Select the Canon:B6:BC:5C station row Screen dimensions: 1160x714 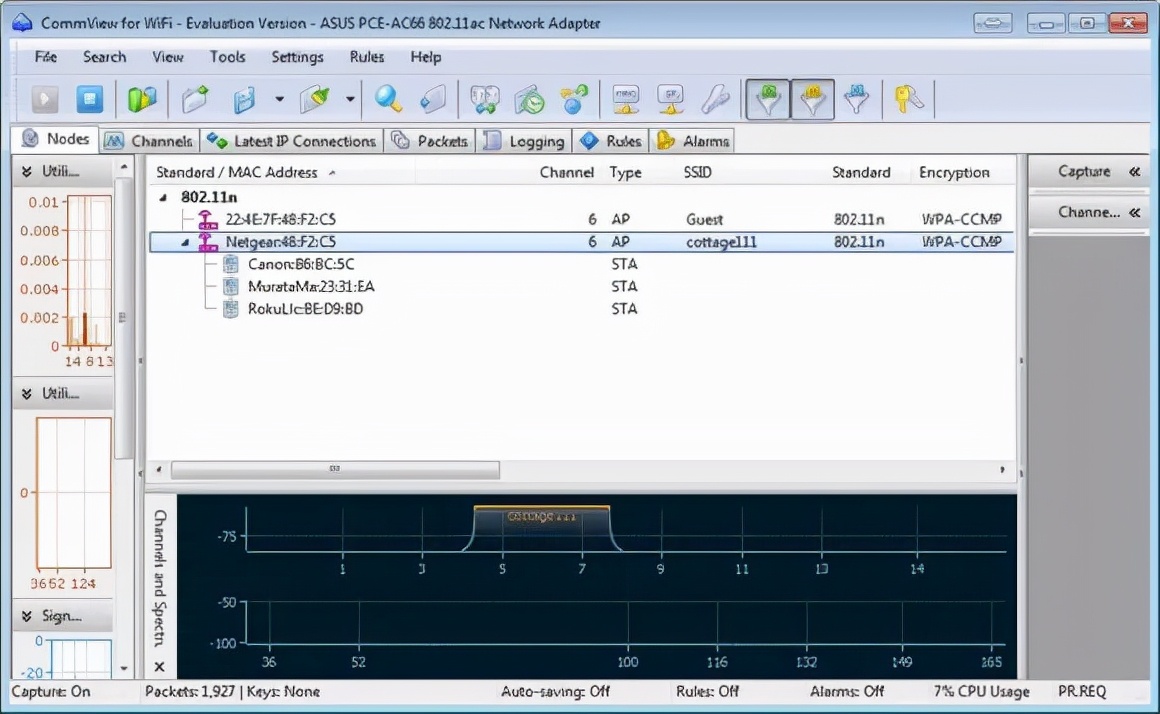[x=300, y=264]
